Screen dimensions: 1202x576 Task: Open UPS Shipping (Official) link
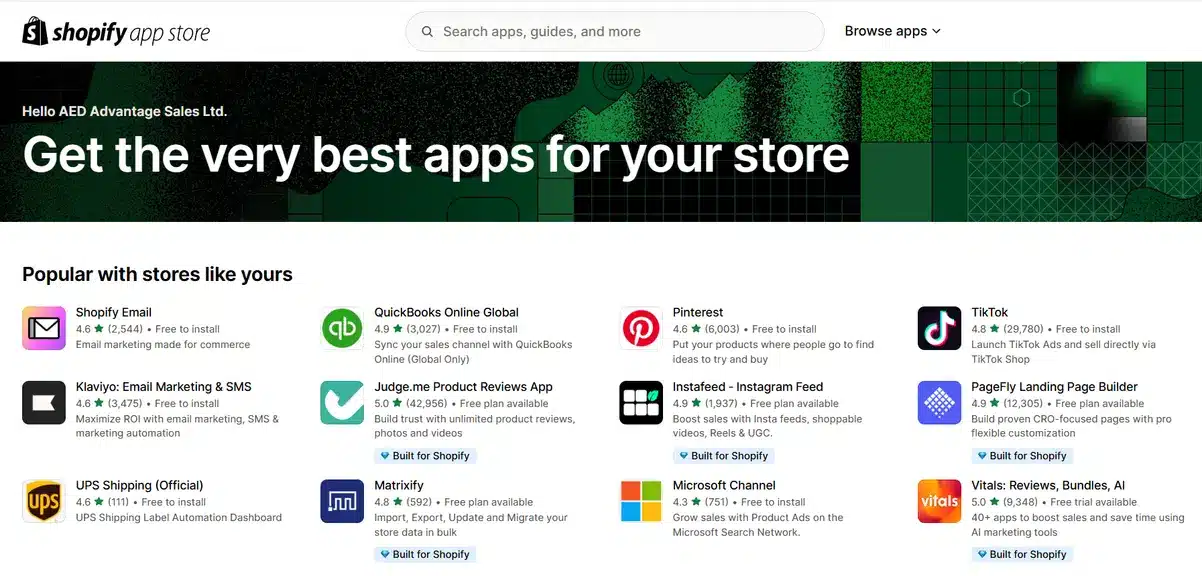(140, 485)
